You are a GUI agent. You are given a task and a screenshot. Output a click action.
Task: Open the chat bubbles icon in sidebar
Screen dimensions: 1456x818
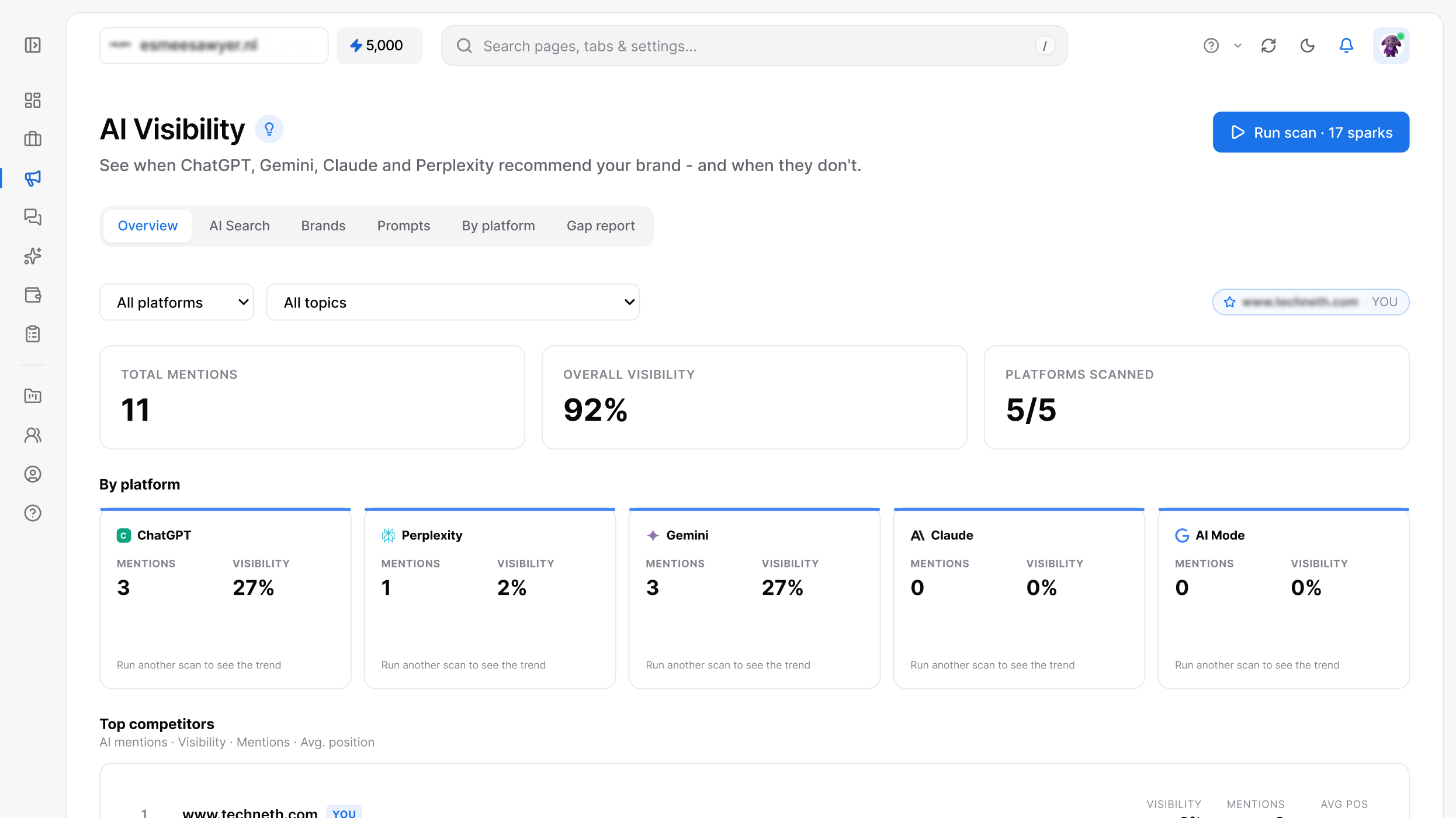33,217
